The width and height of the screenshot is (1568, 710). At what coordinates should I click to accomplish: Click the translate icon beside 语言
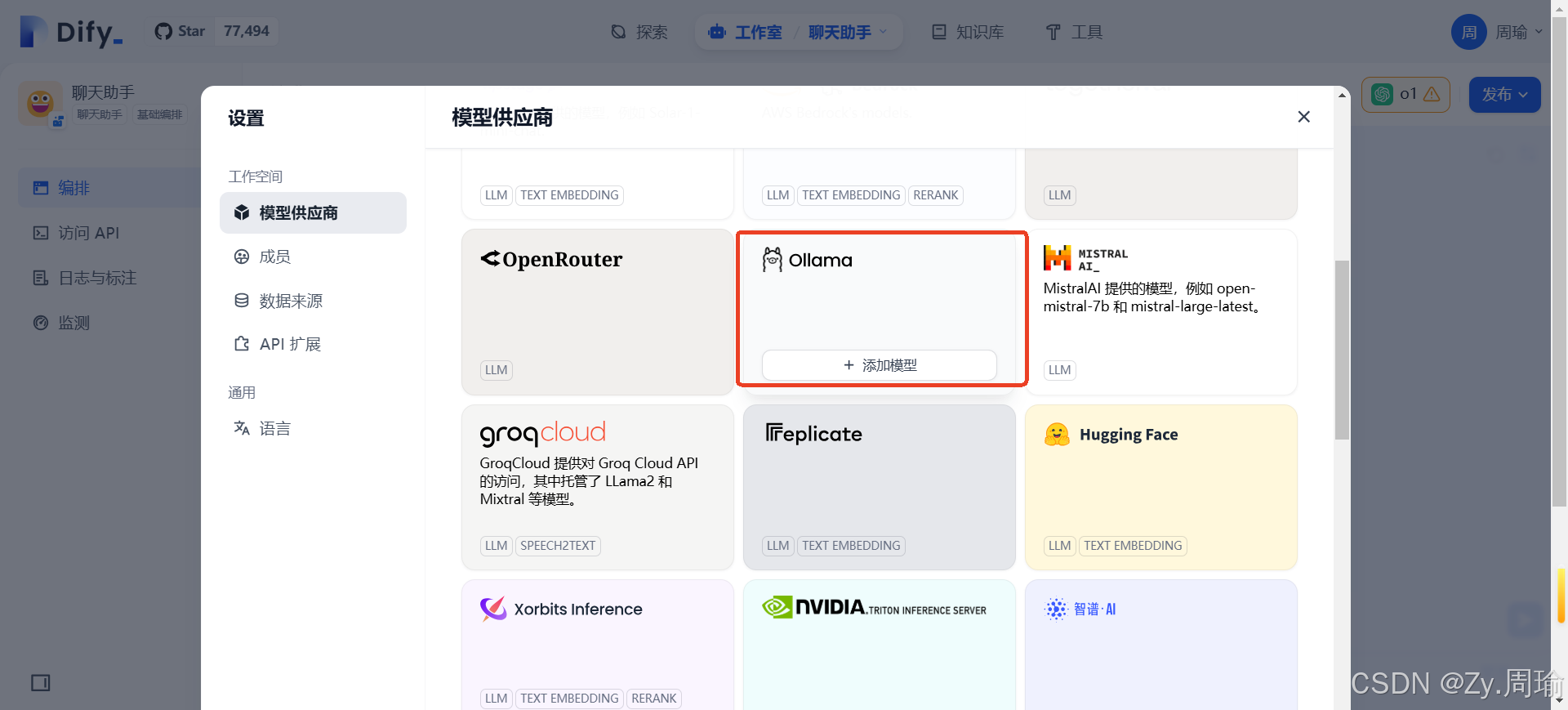tap(242, 428)
